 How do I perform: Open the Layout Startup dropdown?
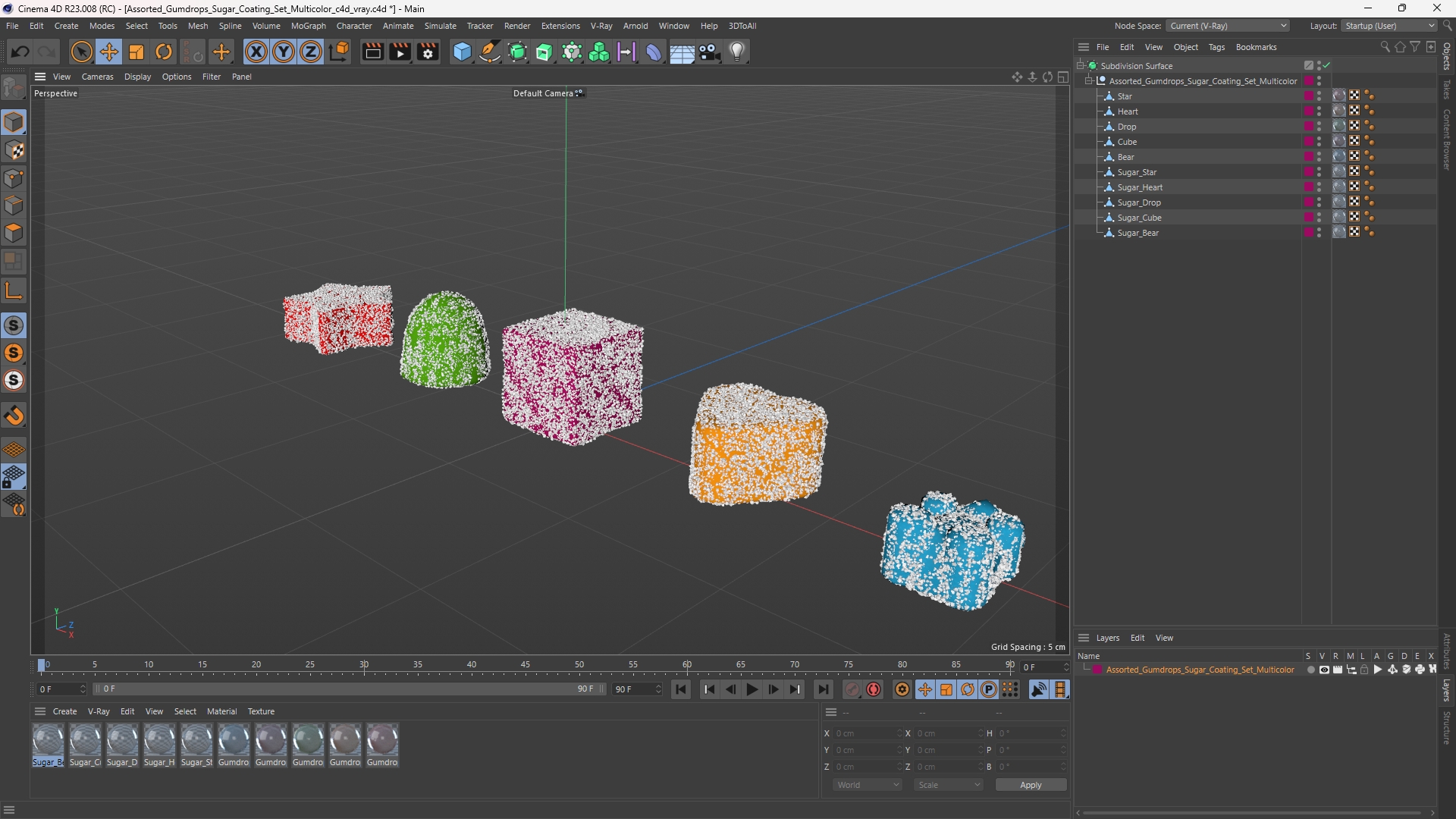(1389, 26)
